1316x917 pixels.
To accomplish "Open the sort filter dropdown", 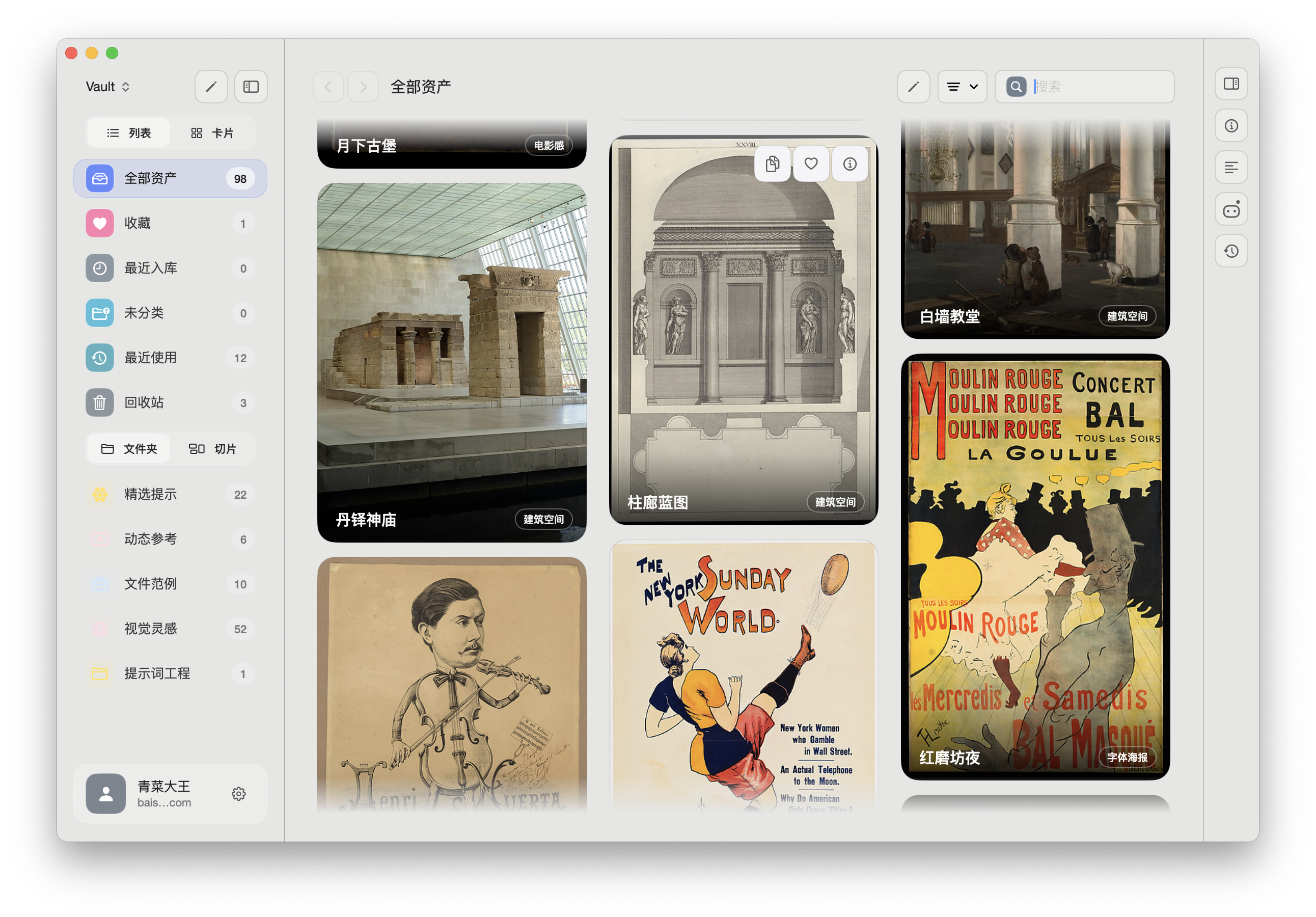I will [x=963, y=87].
